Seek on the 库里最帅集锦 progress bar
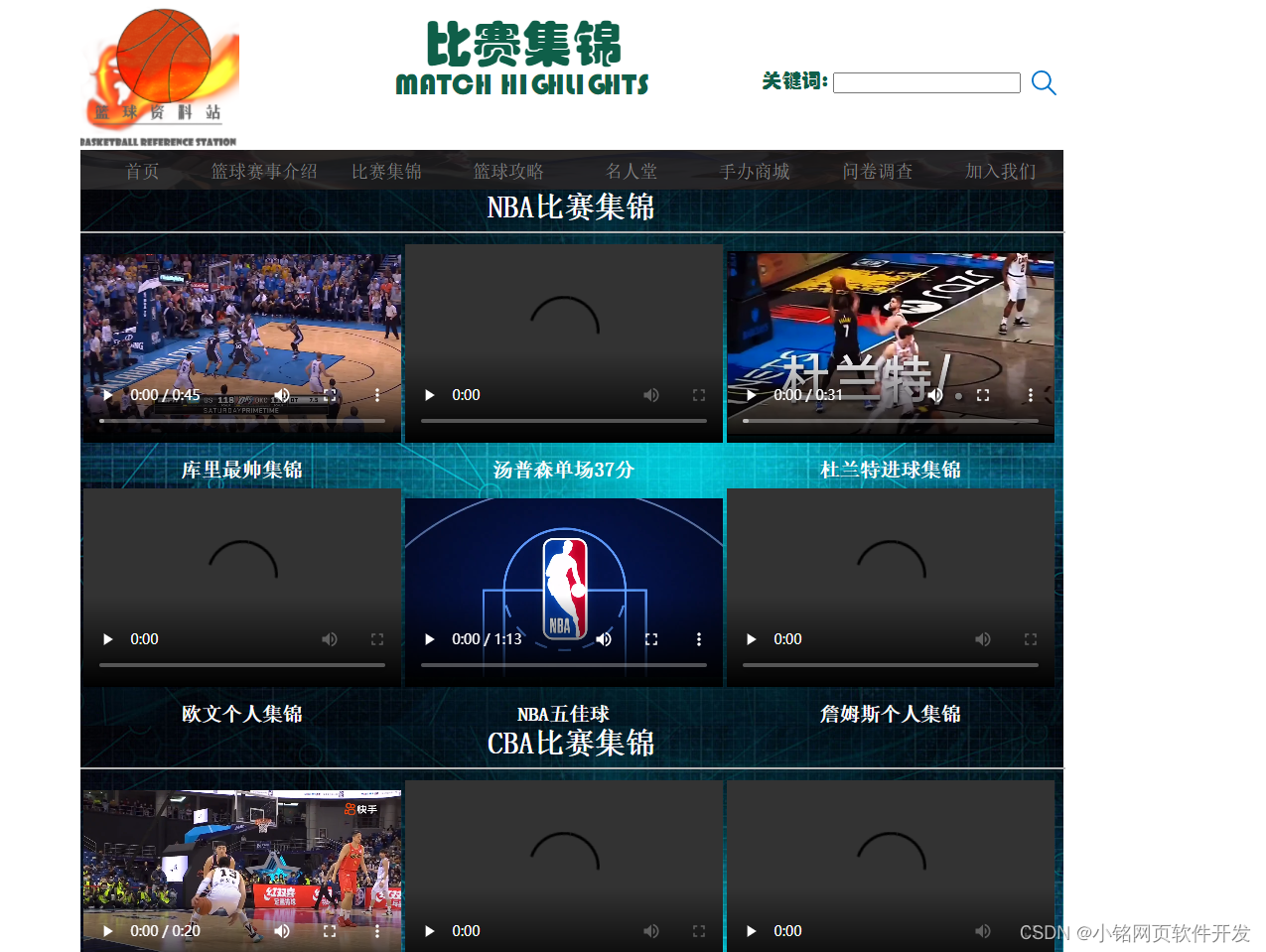 pyautogui.click(x=242, y=421)
